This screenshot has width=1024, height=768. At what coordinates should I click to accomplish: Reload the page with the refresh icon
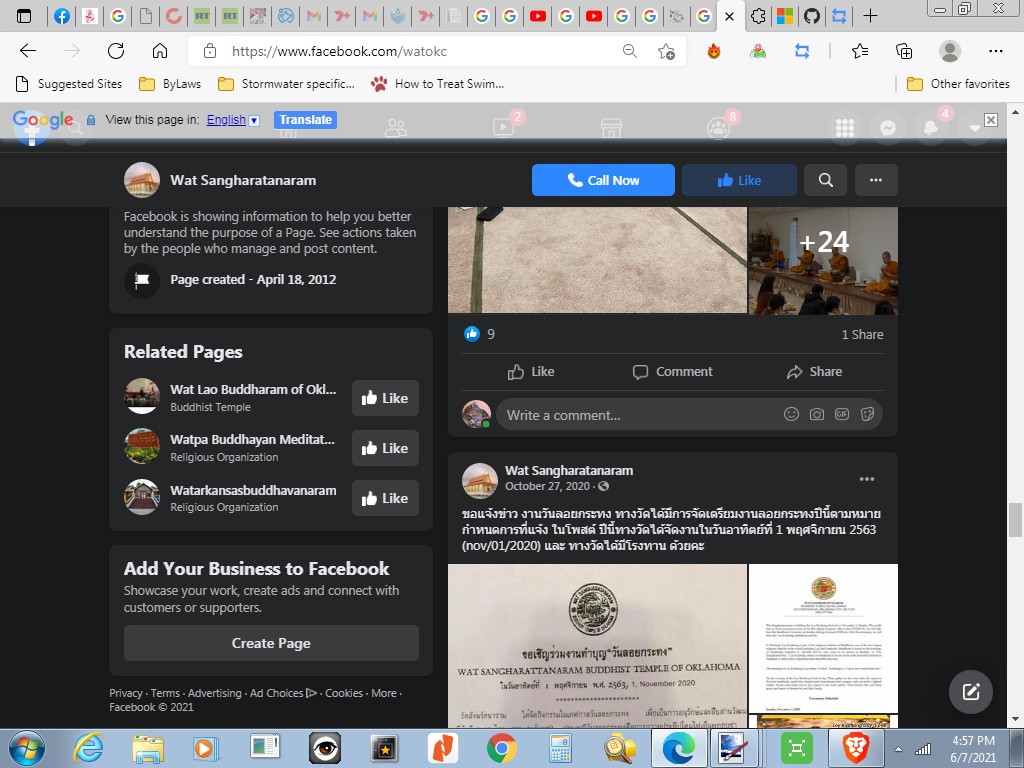116,51
